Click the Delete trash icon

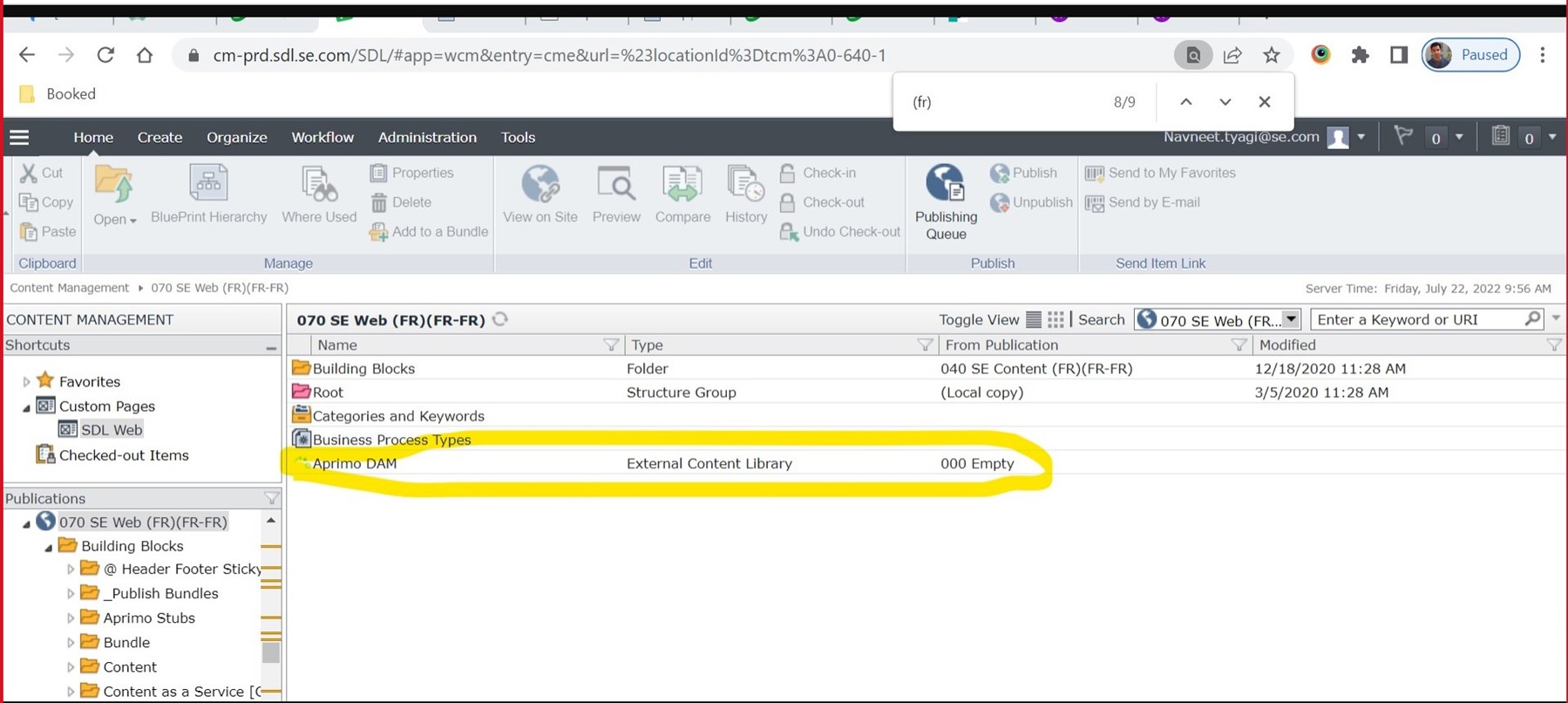pyautogui.click(x=378, y=202)
